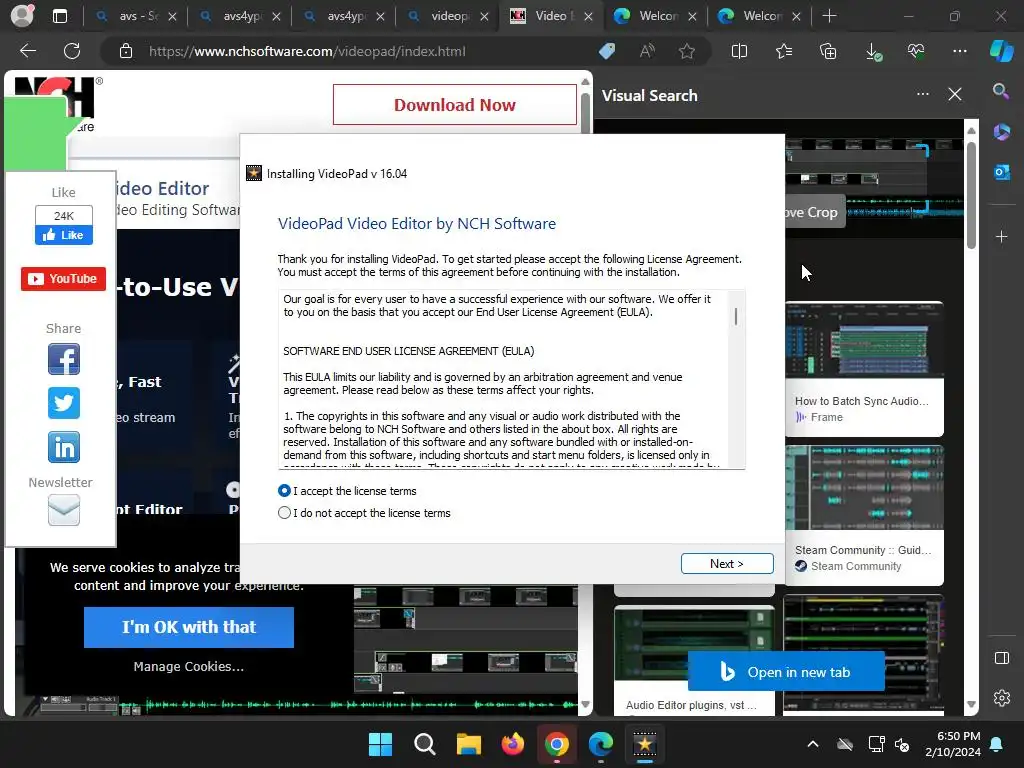Open Visual Search more options menu

pyautogui.click(x=923, y=94)
